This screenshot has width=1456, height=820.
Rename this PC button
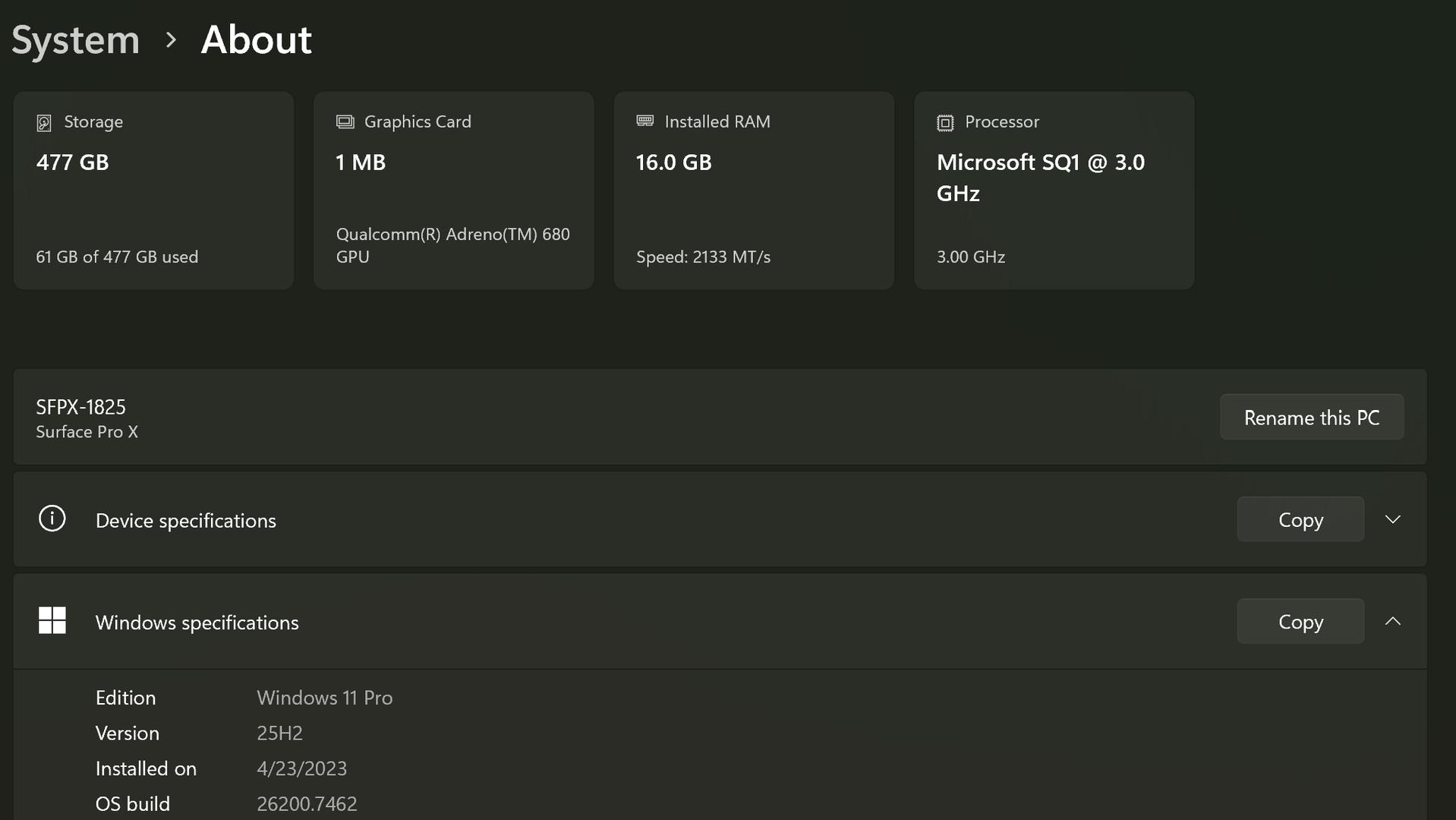click(1311, 418)
